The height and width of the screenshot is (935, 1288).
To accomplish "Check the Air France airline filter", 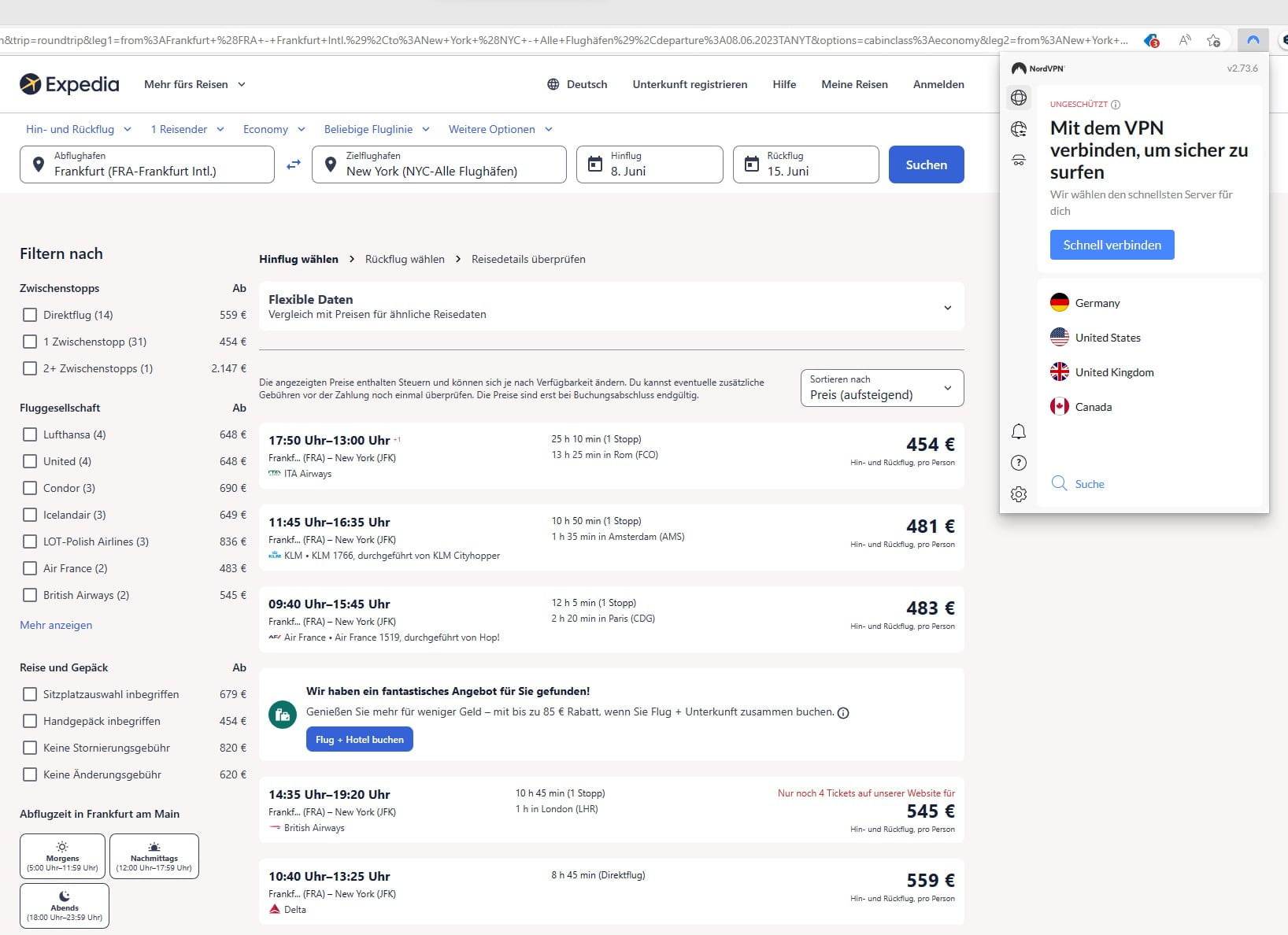I will click(30, 568).
